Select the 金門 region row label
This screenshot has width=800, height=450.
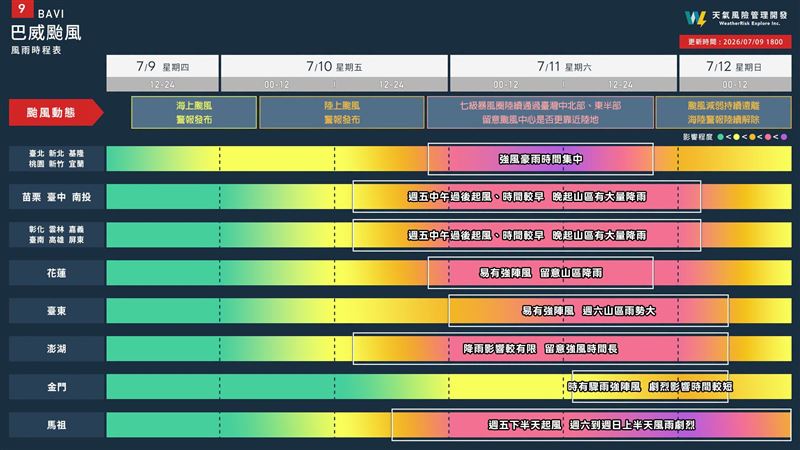[x=56, y=387]
